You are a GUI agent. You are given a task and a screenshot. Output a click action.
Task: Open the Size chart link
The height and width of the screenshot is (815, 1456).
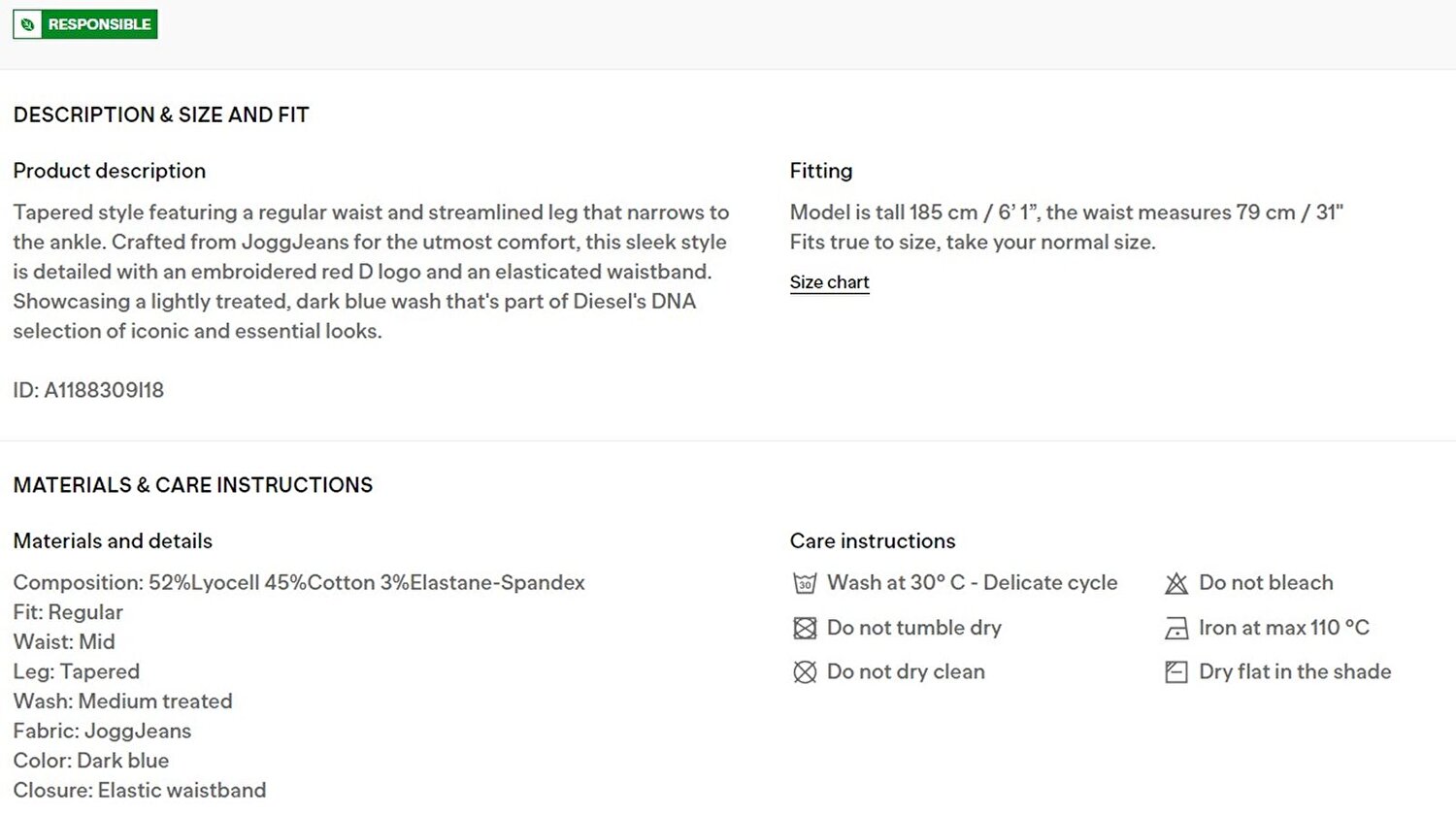[830, 282]
